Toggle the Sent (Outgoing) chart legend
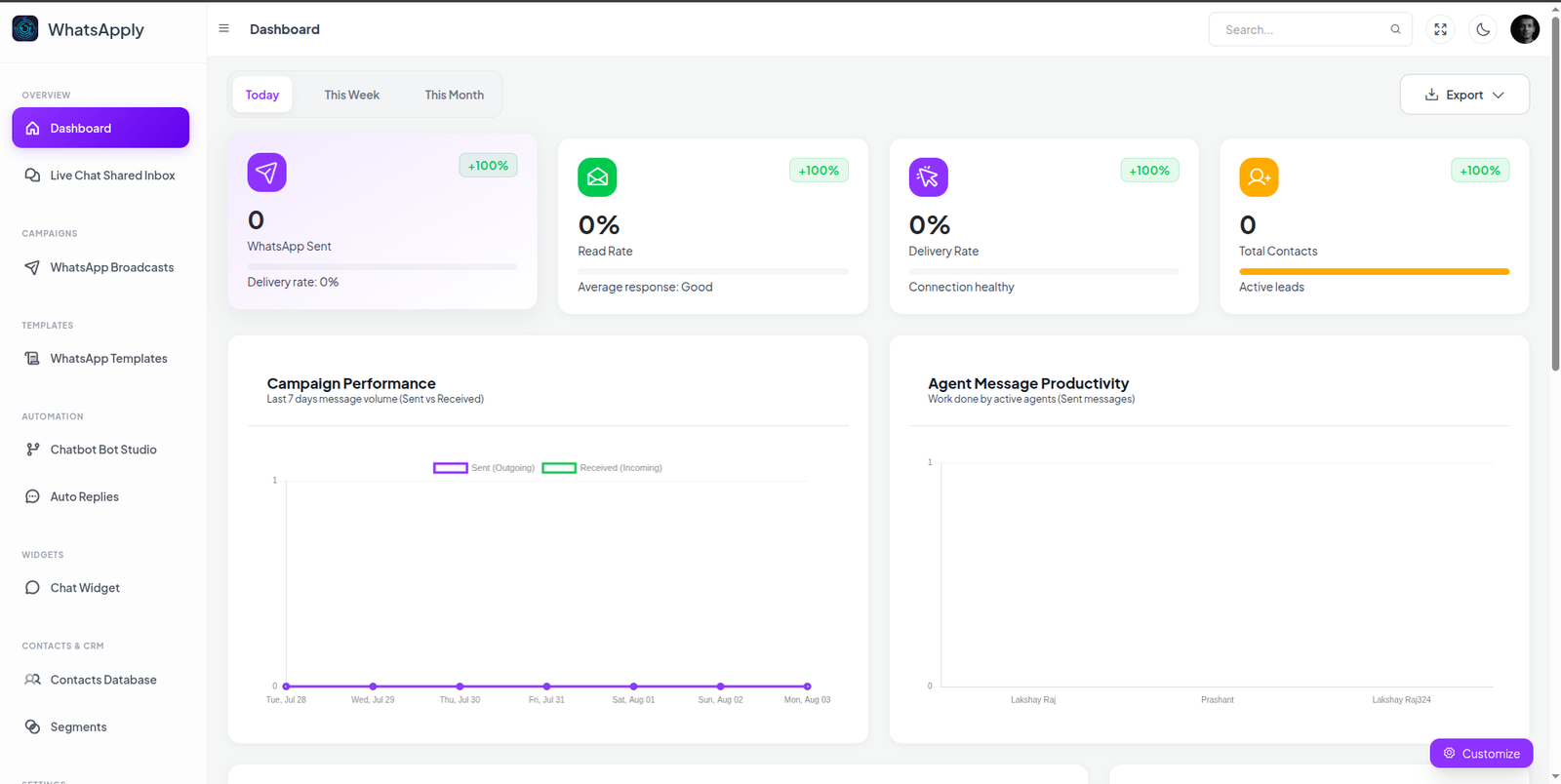This screenshot has height=784, width=1561. click(x=484, y=468)
